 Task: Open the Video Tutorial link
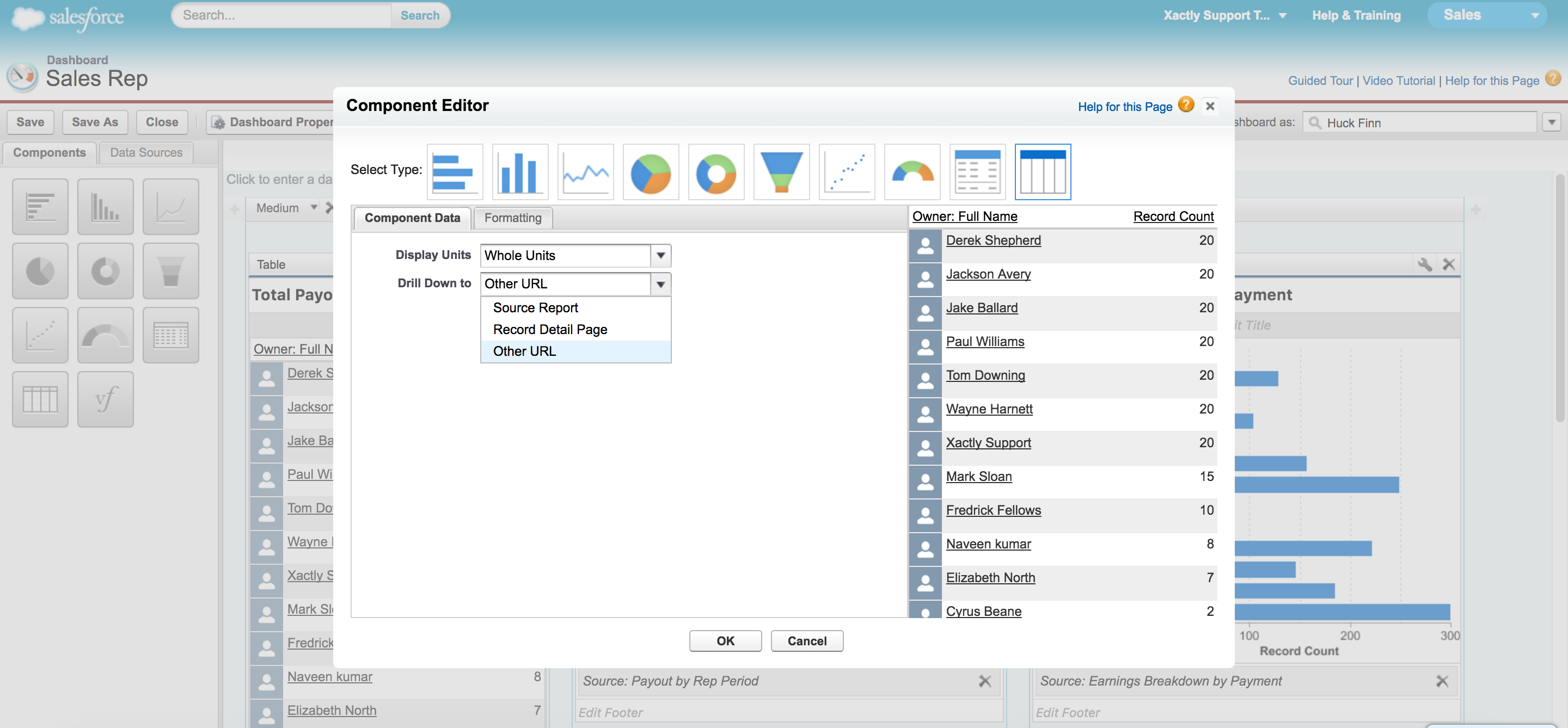[1398, 81]
